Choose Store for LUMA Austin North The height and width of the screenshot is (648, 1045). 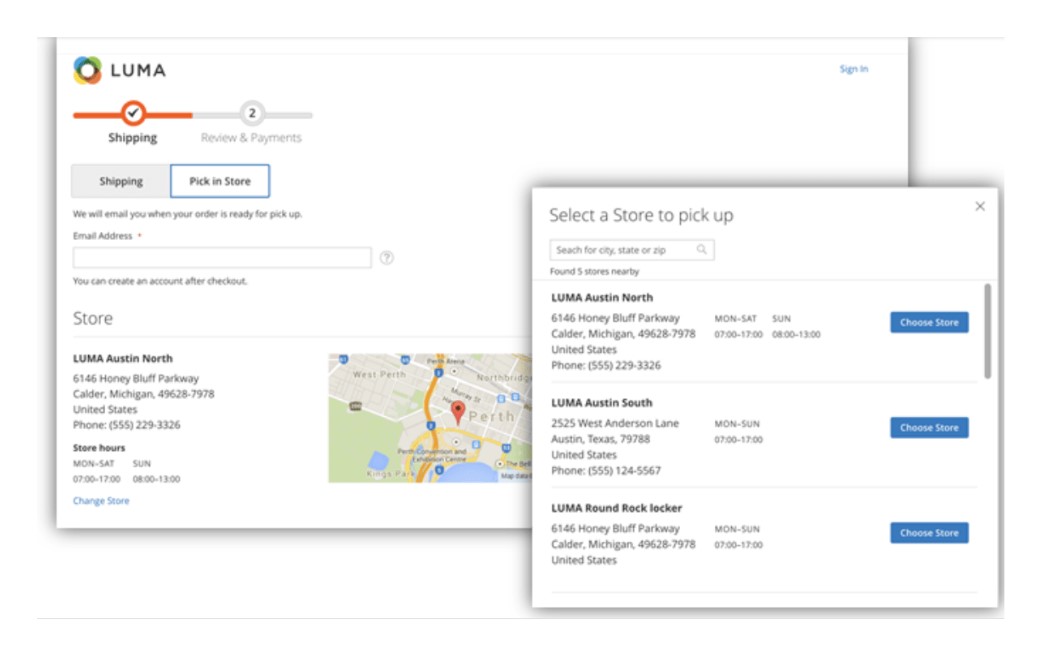tap(929, 323)
